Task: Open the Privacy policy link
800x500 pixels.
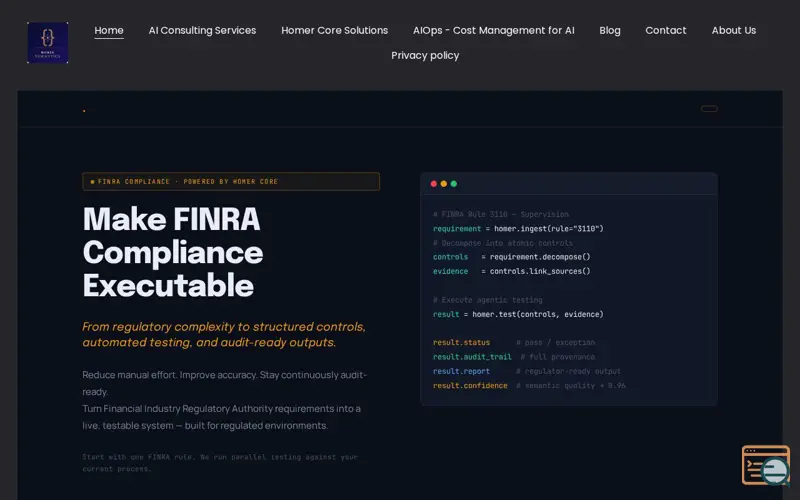Action: click(425, 55)
